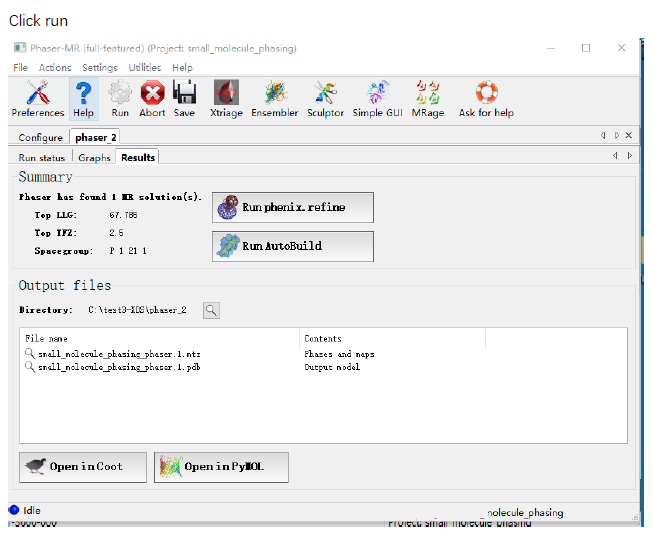Viewport: 652px width, 545px height.
Task: Select the Results tab
Action: (138, 157)
